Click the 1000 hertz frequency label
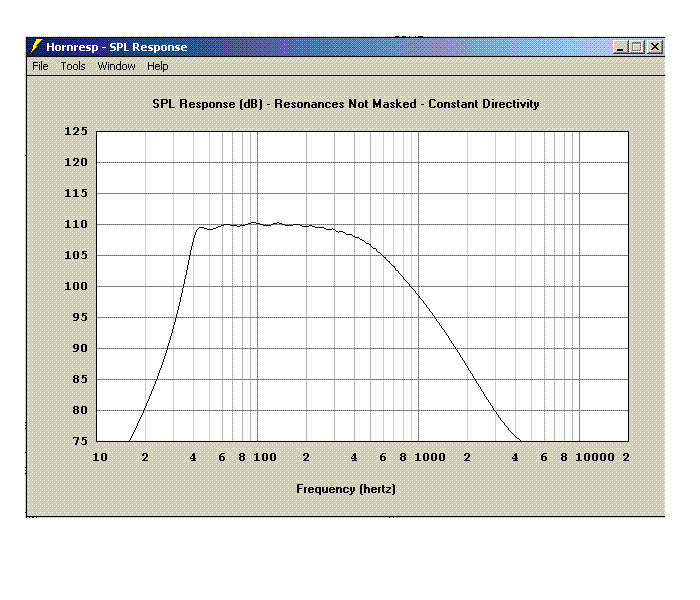Image resolution: width=700 pixels, height=600 pixels. pos(430,457)
